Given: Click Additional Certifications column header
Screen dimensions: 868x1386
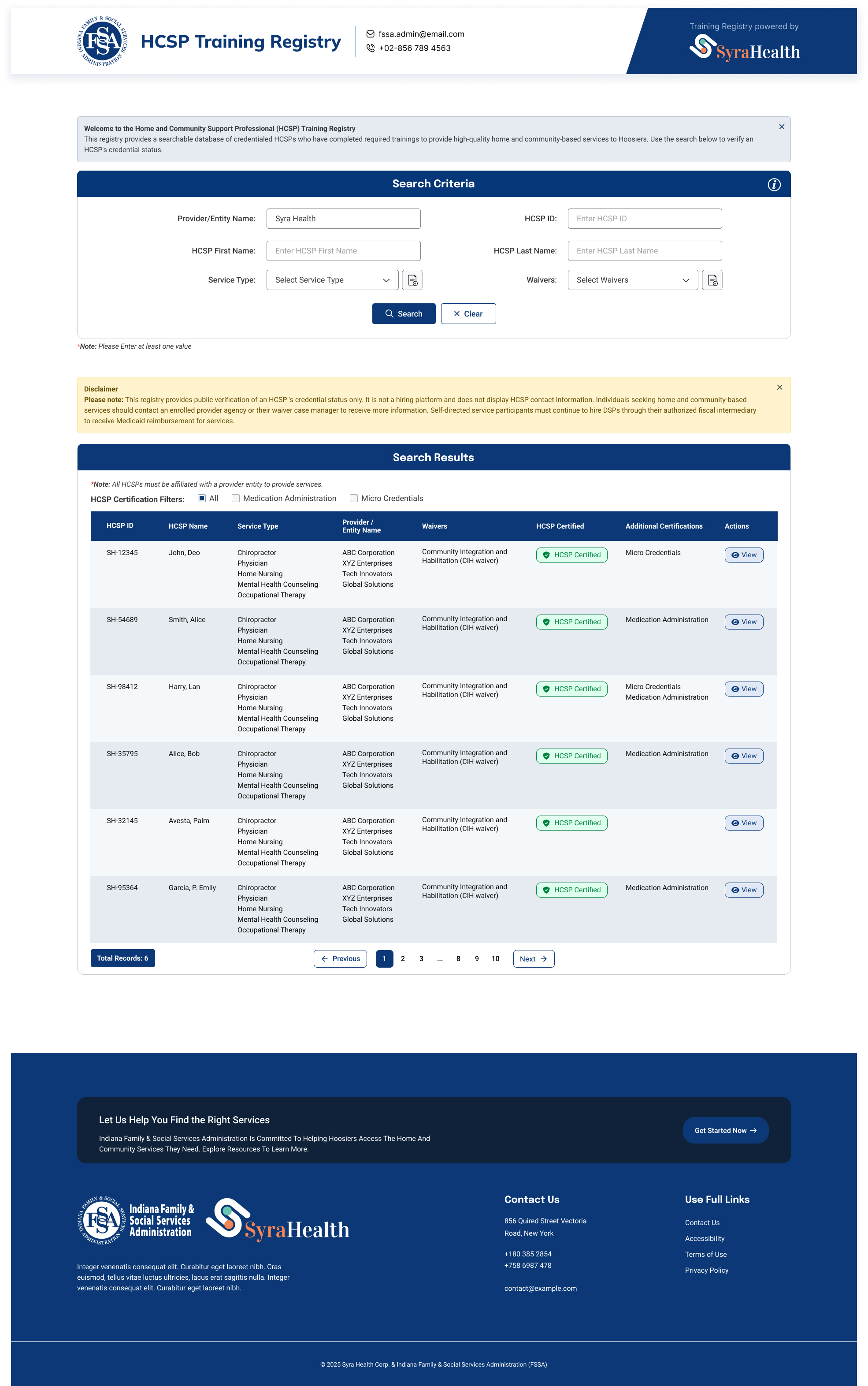Looking at the screenshot, I should (664, 526).
